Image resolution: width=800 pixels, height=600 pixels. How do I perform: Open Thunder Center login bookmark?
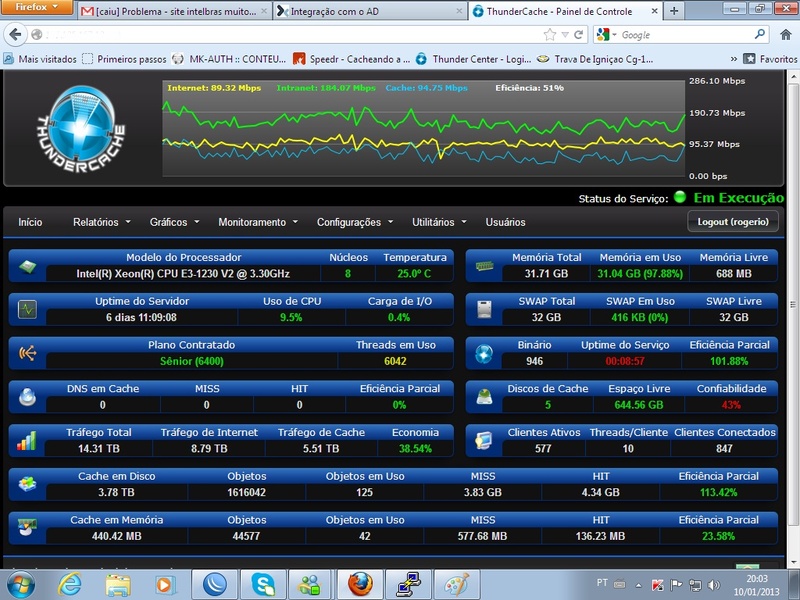tap(473, 59)
